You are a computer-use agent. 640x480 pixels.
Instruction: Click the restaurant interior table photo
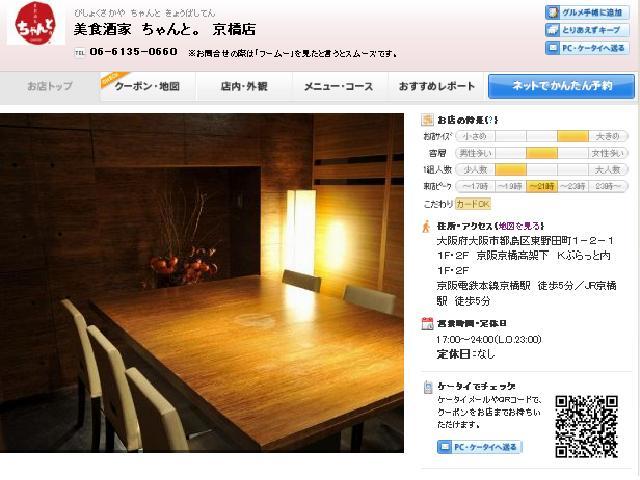point(202,282)
